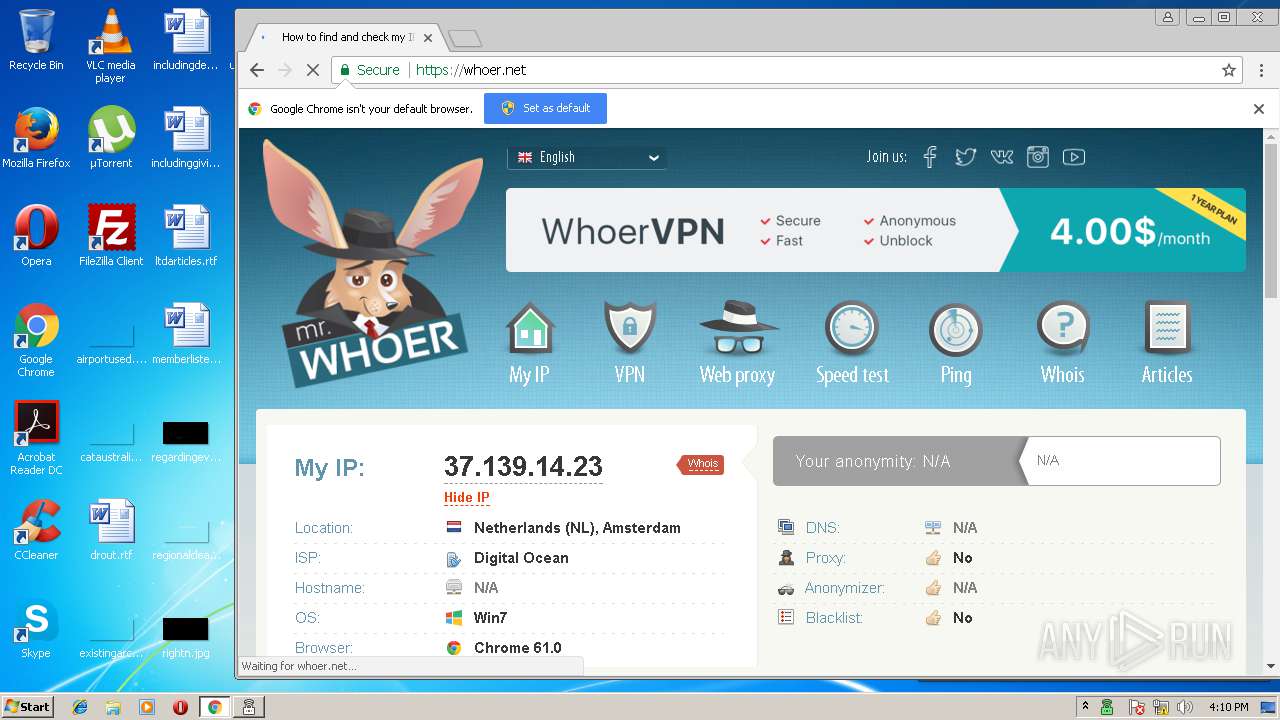Open Recycle Bin on desktop
The height and width of the screenshot is (720, 1280).
(36, 40)
